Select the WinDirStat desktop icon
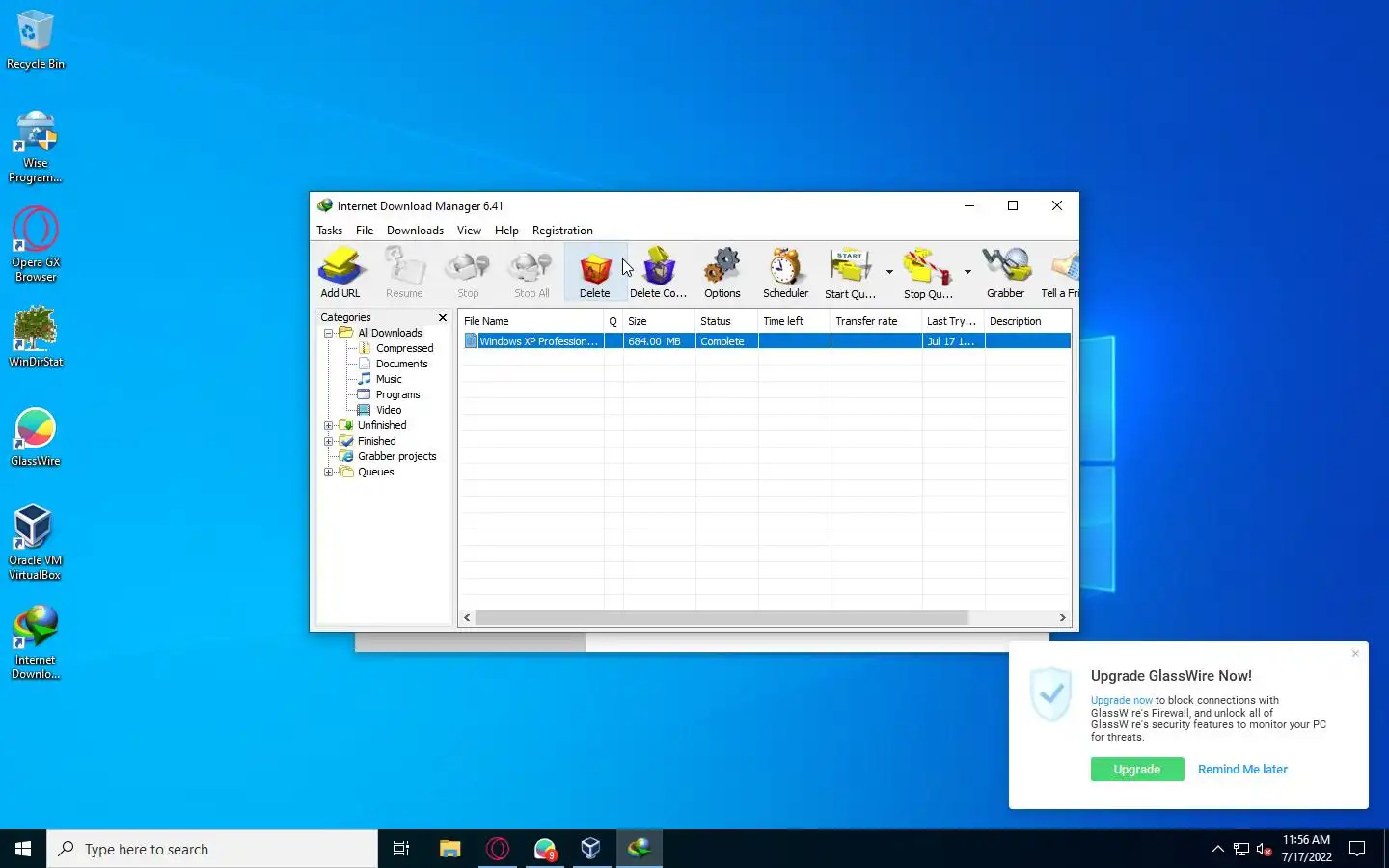Screen dimensions: 1389x868 tap(36, 337)
